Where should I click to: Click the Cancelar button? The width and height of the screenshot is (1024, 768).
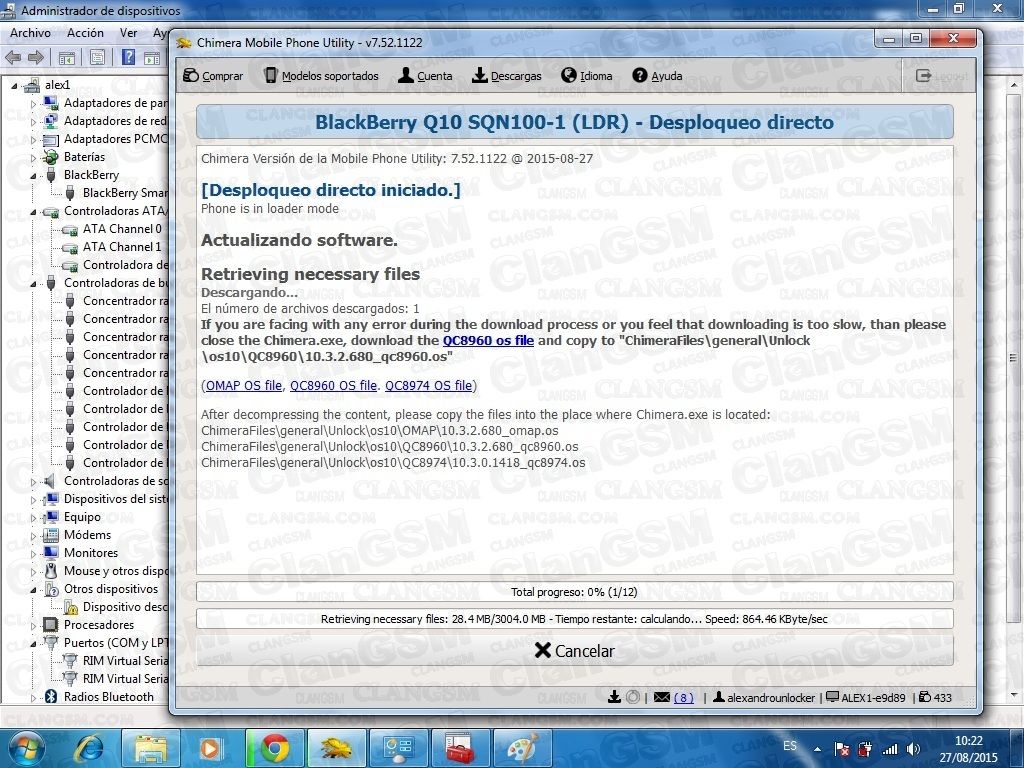click(575, 650)
